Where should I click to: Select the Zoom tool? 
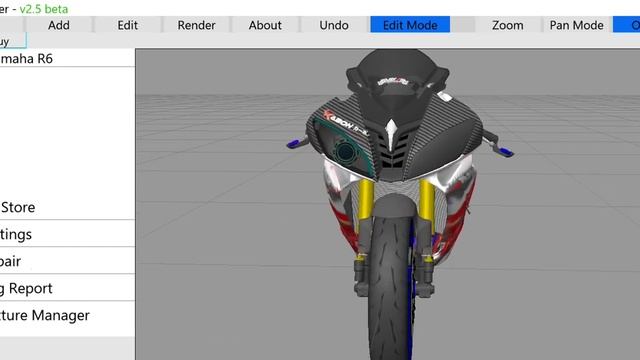click(x=507, y=25)
